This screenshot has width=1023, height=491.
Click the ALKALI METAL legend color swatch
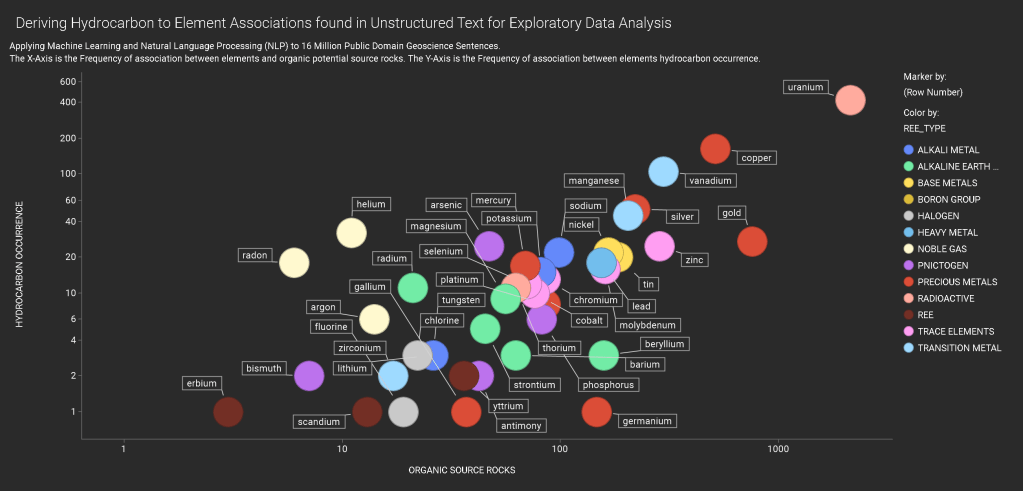908,150
